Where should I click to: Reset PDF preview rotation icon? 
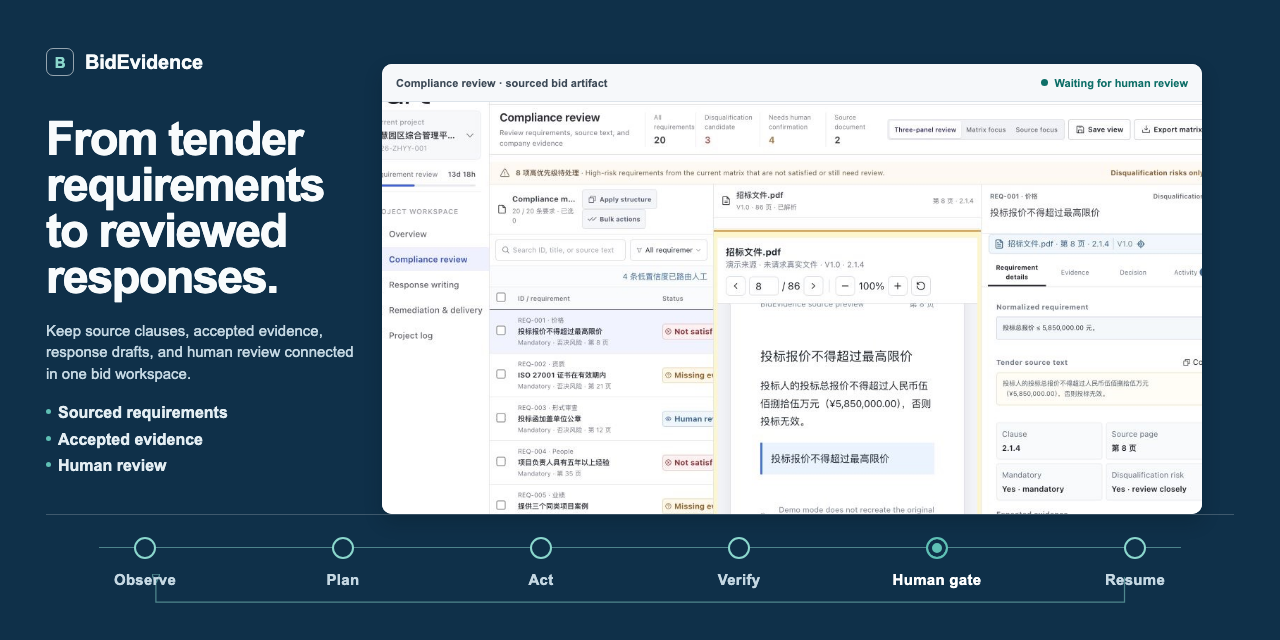921,286
